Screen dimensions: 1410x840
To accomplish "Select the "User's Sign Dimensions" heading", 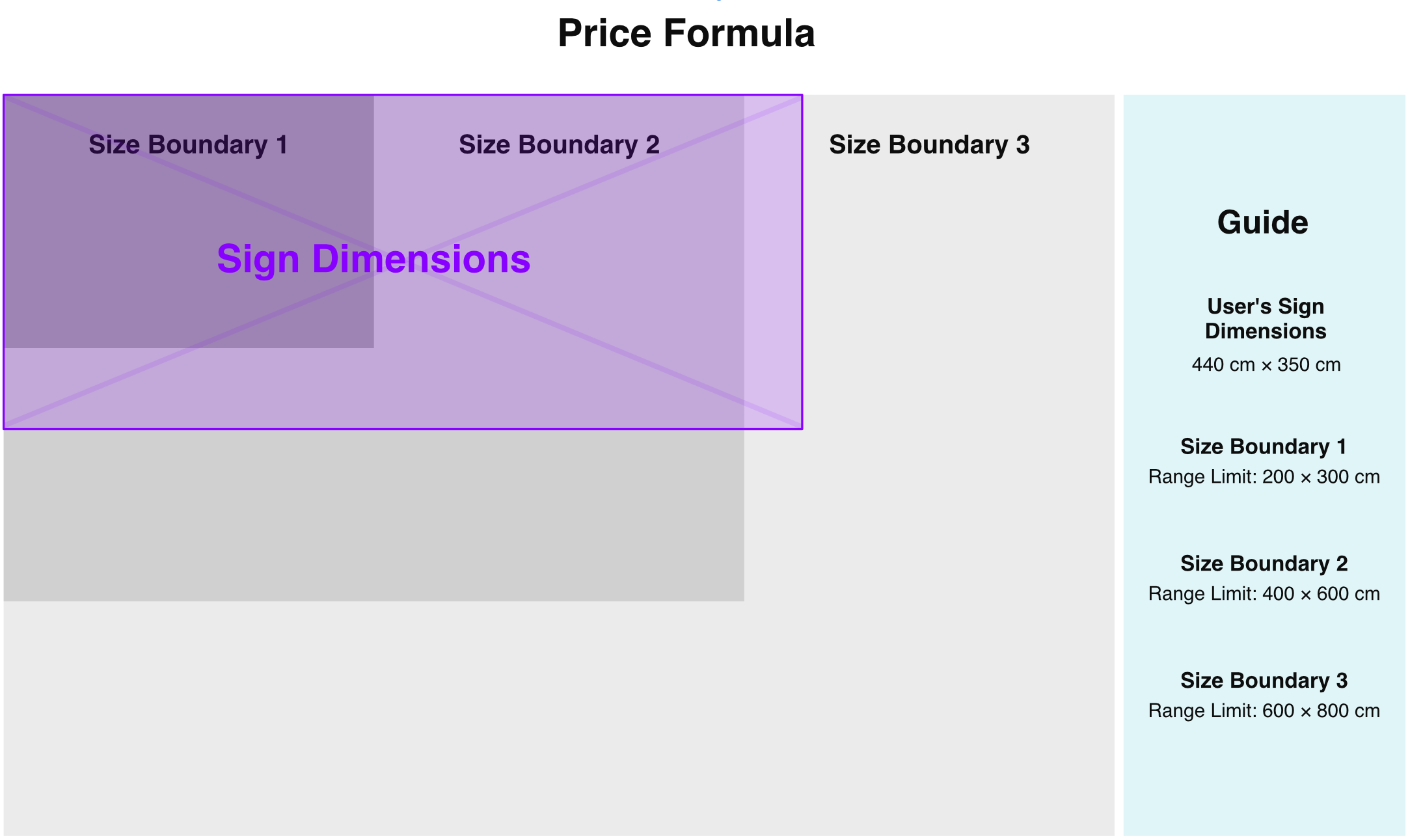I will click(1265, 318).
